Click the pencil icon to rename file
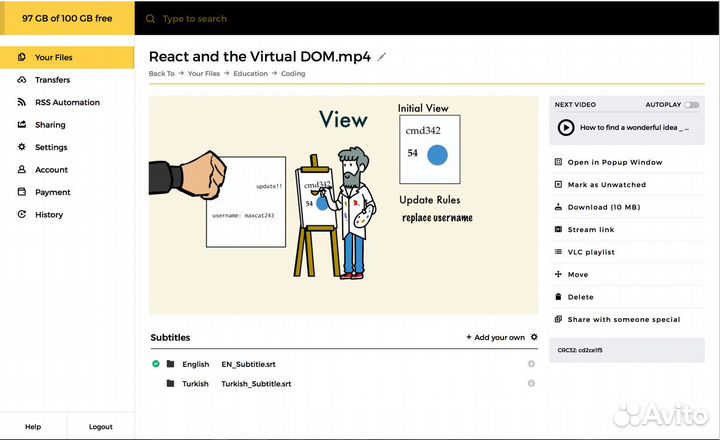 (x=382, y=57)
